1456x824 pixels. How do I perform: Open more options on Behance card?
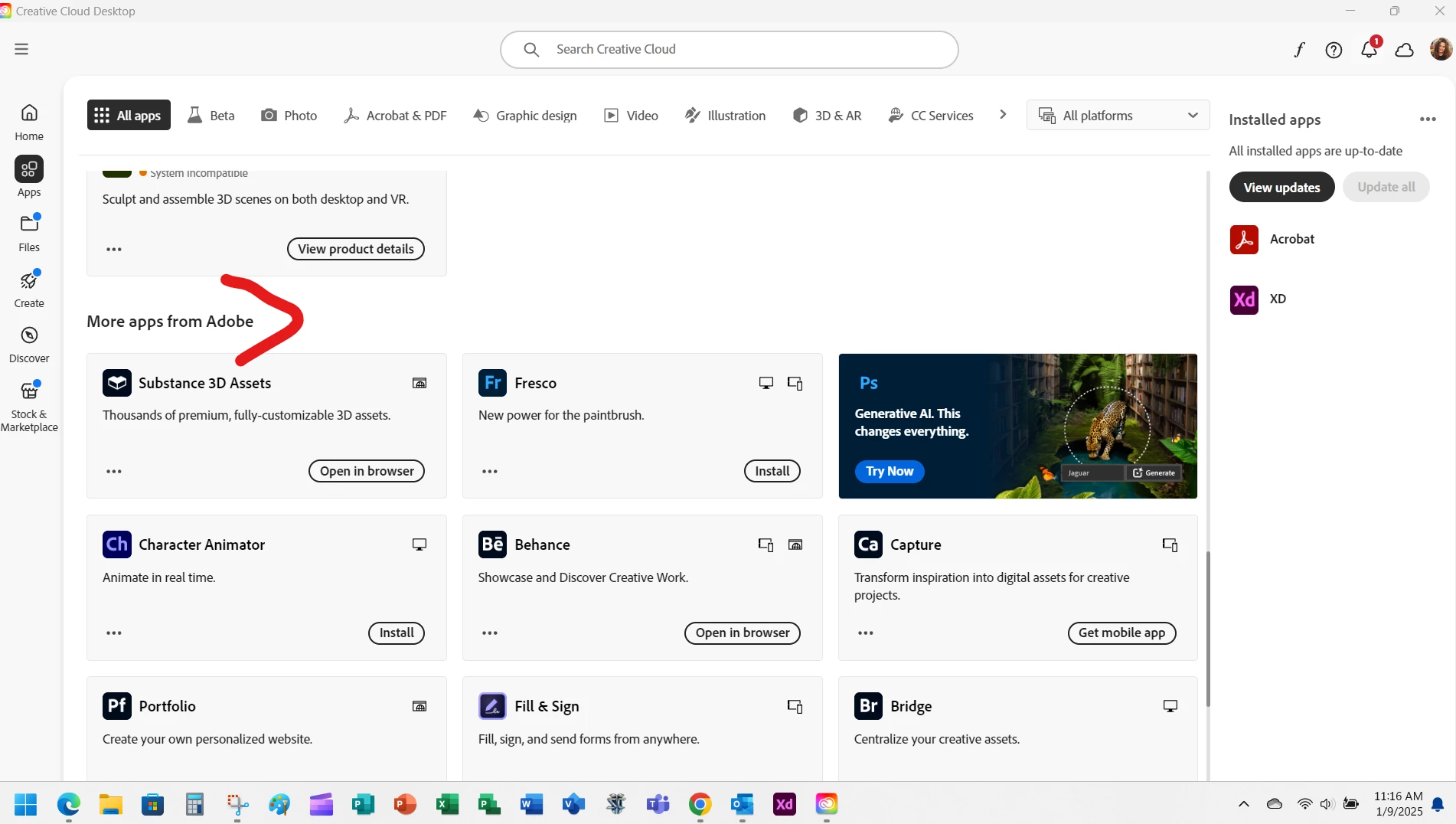click(490, 633)
